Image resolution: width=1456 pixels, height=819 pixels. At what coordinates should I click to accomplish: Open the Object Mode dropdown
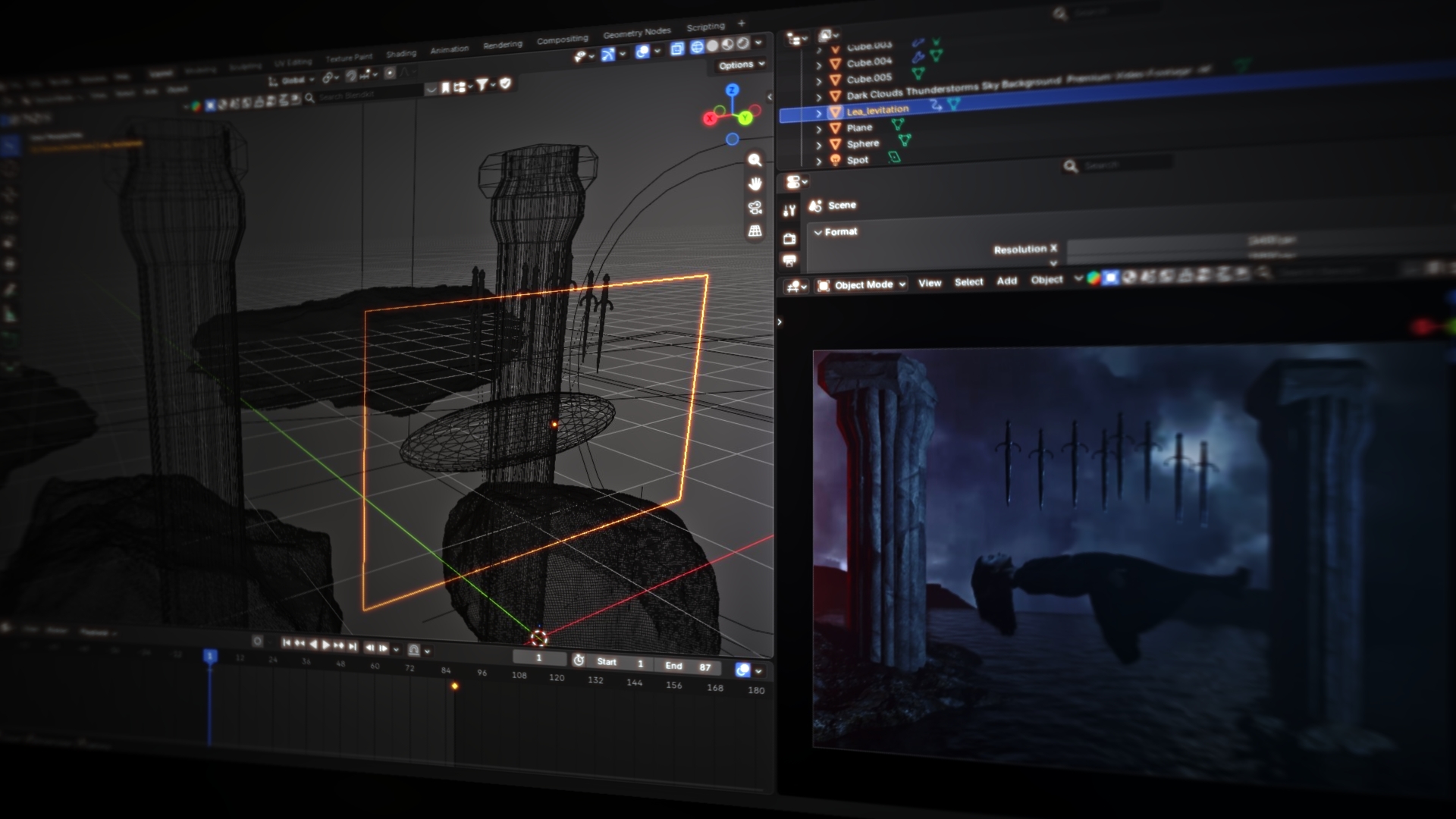(863, 285)
